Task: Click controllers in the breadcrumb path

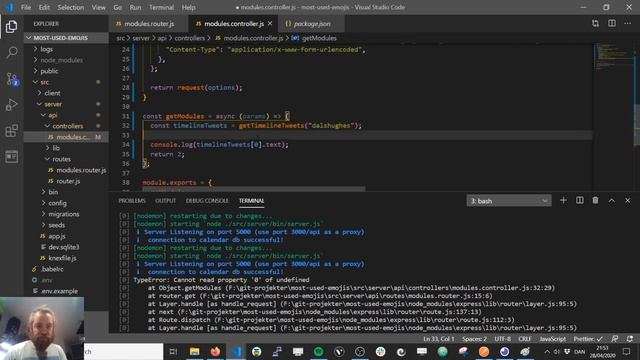Action: click(x=189, y=38)
